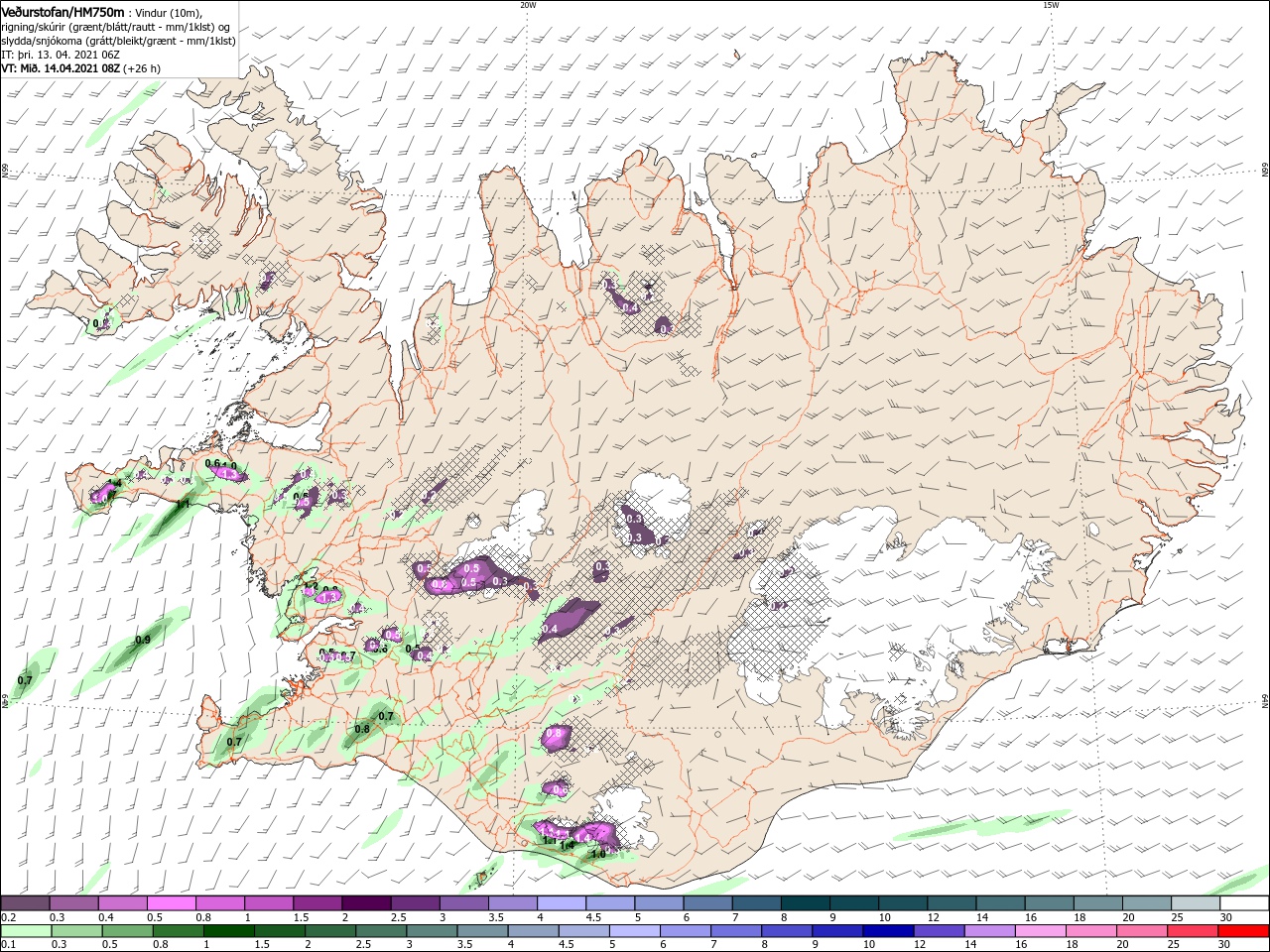Click the Veðurstofan/HM750m map title
The width and height of the screenshot is (1270, 952).
[x=63, y=11]
